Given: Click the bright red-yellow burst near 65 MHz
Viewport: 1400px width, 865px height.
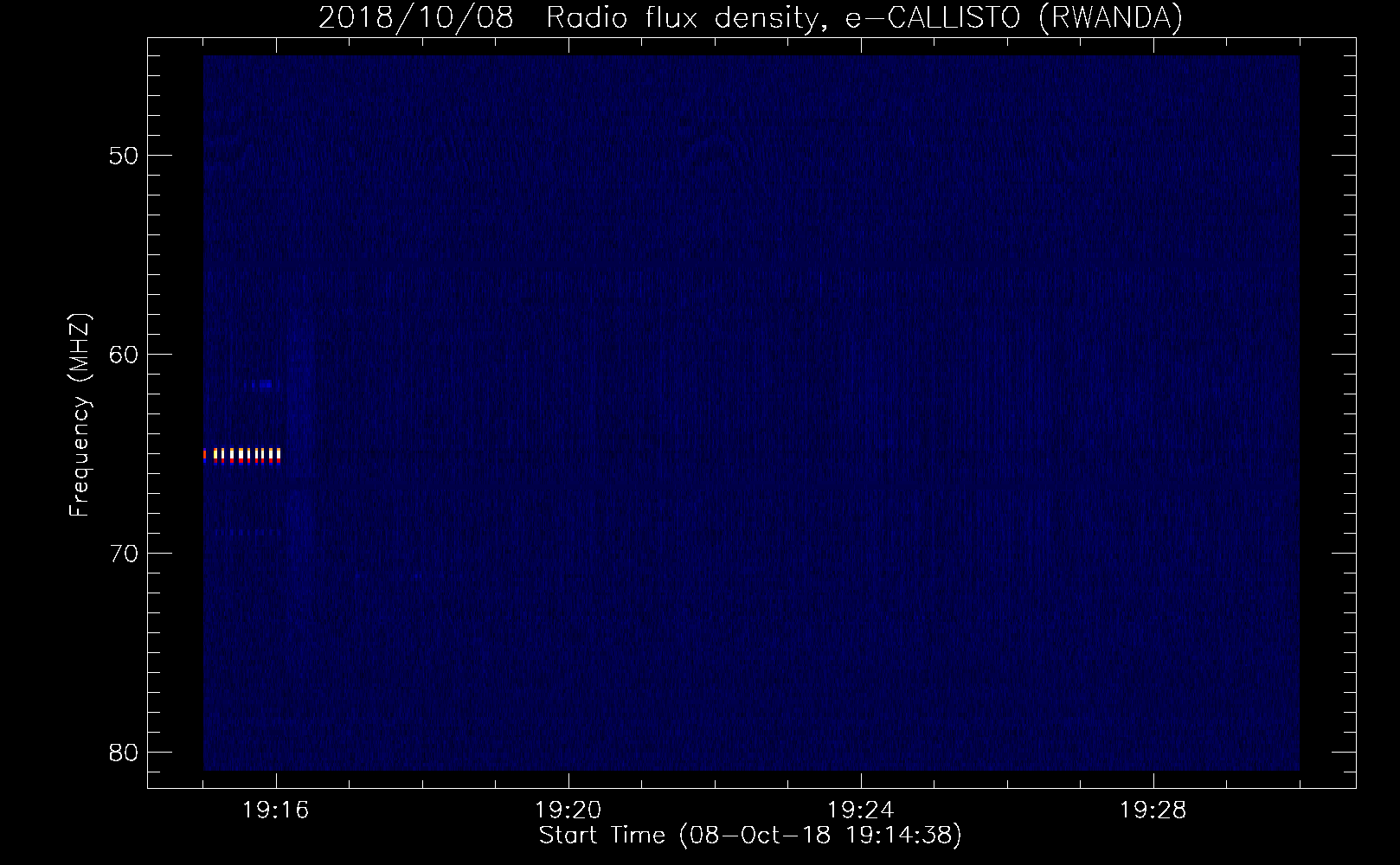Looking at the screenshot, I should pos(242,455).
